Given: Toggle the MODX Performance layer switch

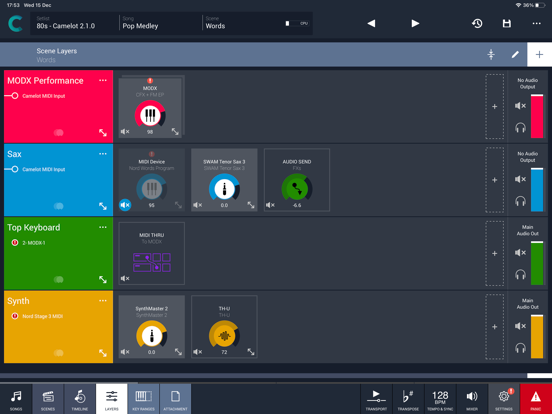Looking at the screenshot, I should coord(58,133).
